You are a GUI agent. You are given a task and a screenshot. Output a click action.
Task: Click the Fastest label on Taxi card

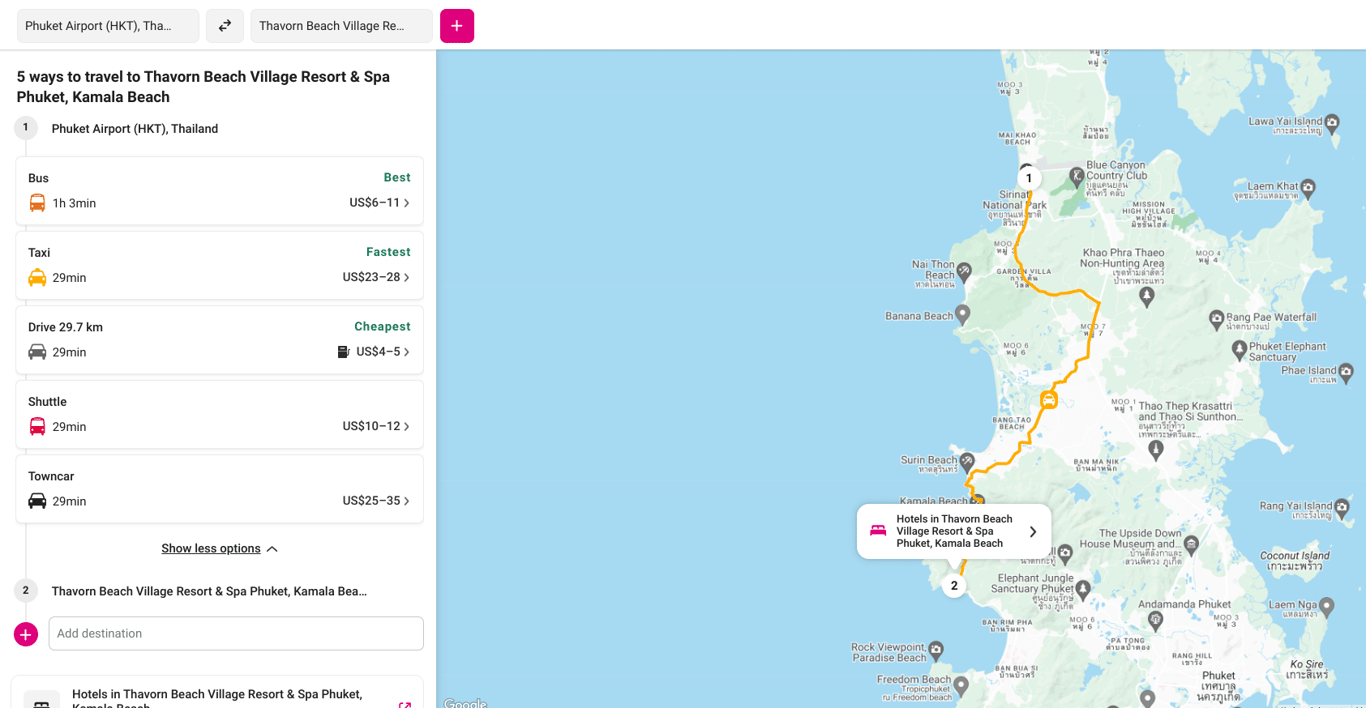pyautogui.click(x=388, y=252)
